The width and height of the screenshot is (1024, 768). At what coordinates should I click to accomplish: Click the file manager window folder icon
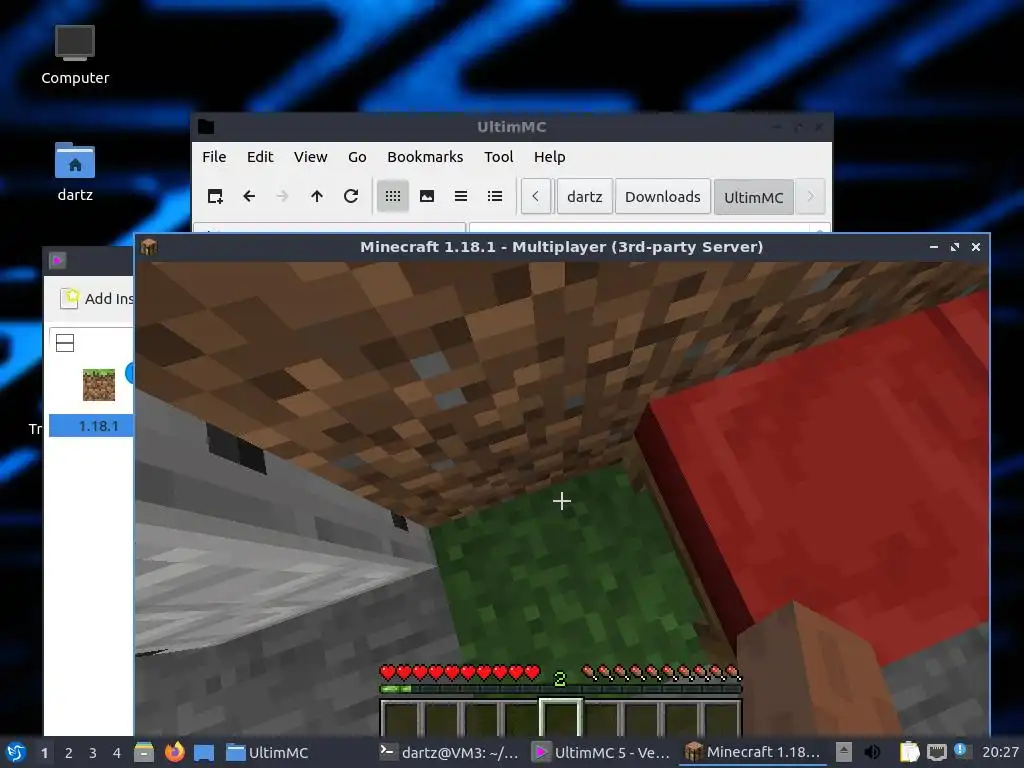(x=206, y=127)
